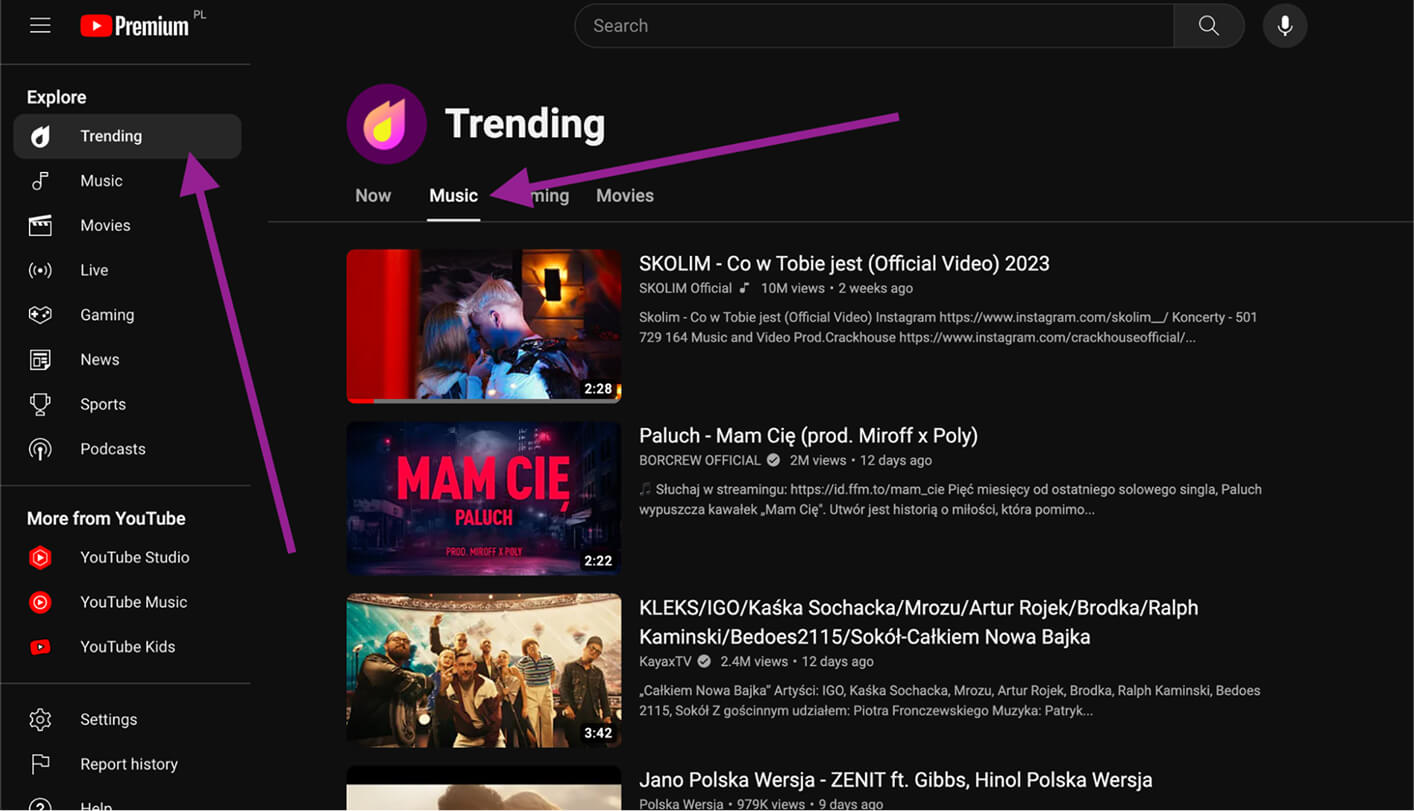This screenshot has width=1414, height=811.
Task: Open the MAM CIĘ Paluch thumbnail
Action: click(484, 498)
